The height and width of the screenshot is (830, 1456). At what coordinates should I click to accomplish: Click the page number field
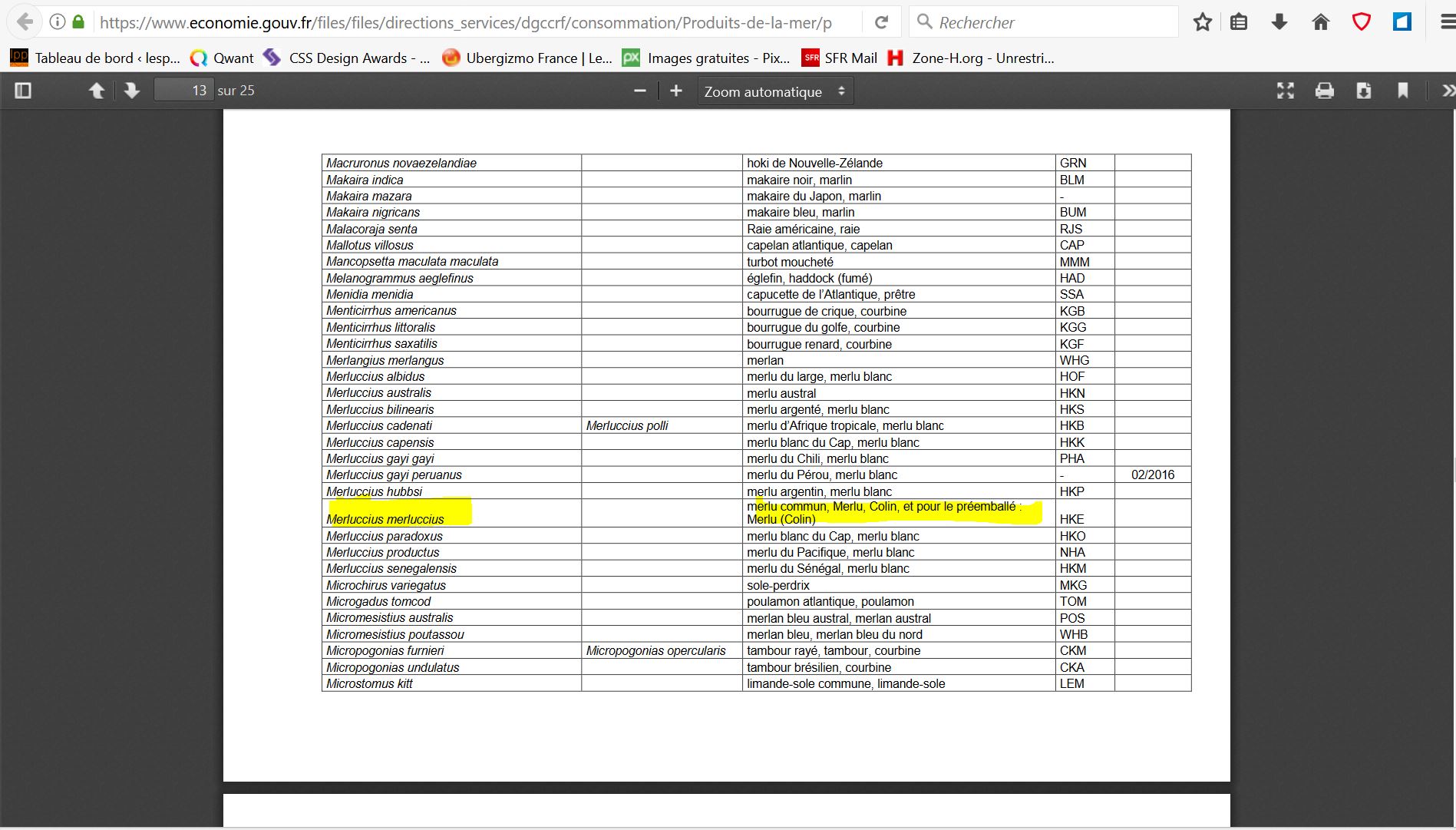pyautogui.click(x=184, y=91)
